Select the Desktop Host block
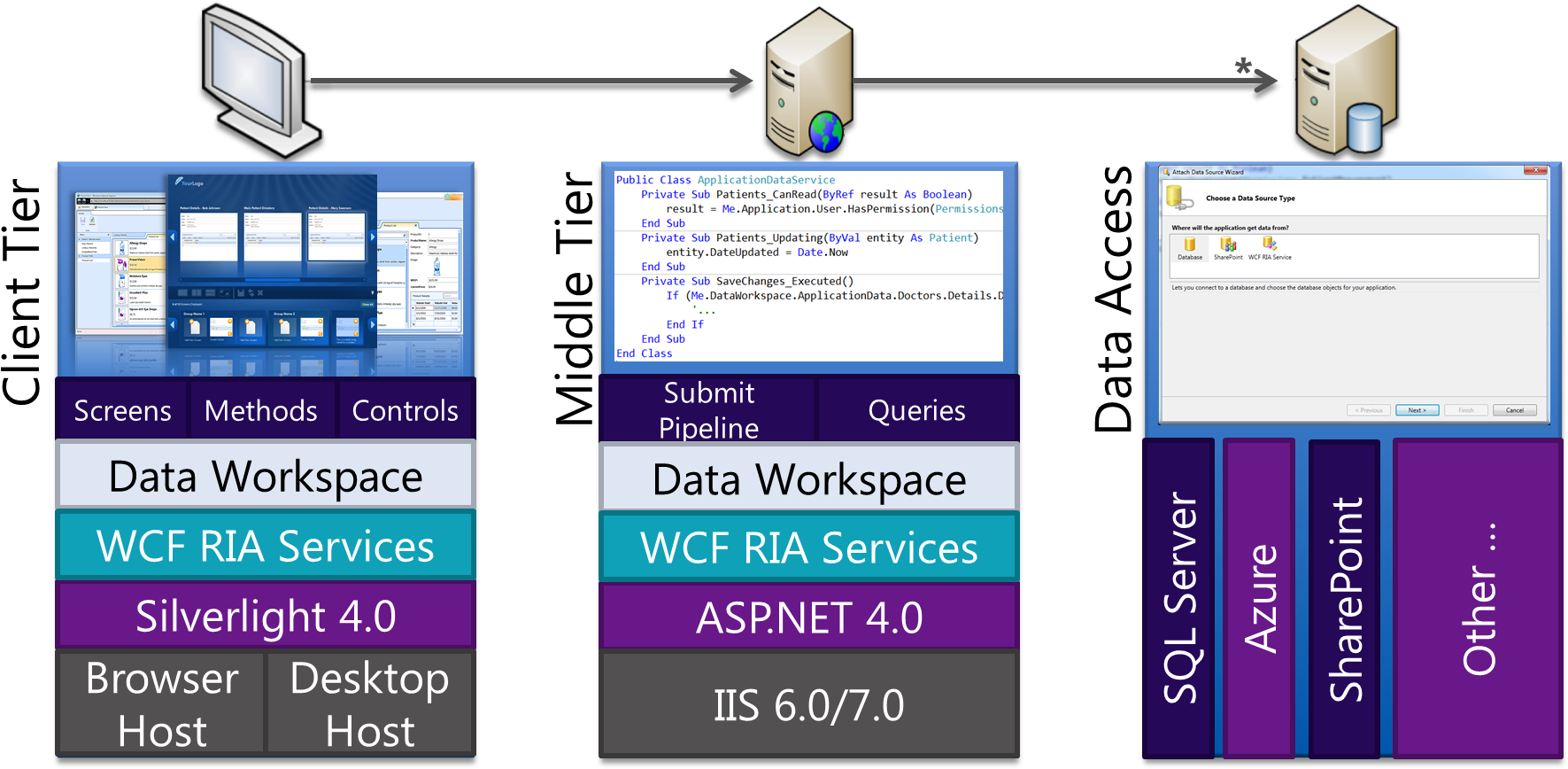The height and width of the screenshot is (769, 1568). tap(370, 704)
